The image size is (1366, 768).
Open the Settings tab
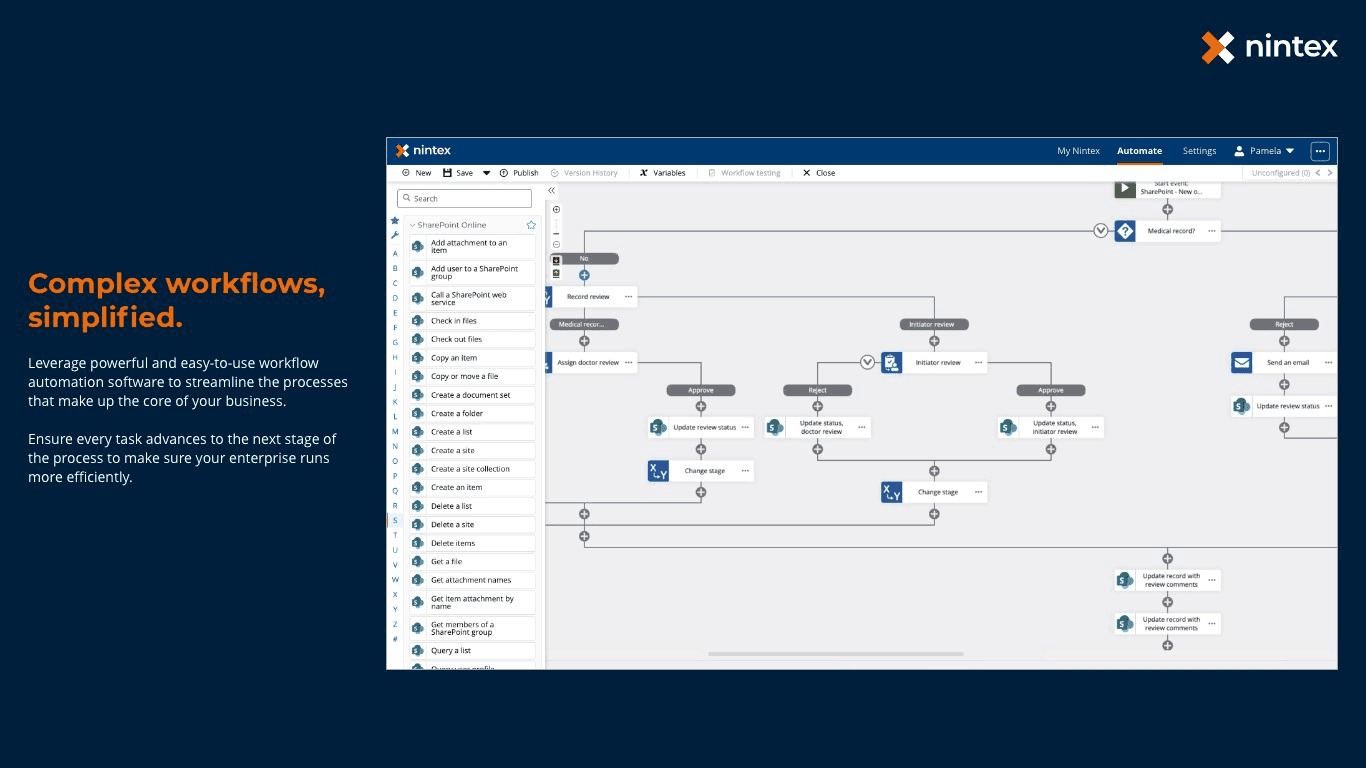coord(1199,151)
